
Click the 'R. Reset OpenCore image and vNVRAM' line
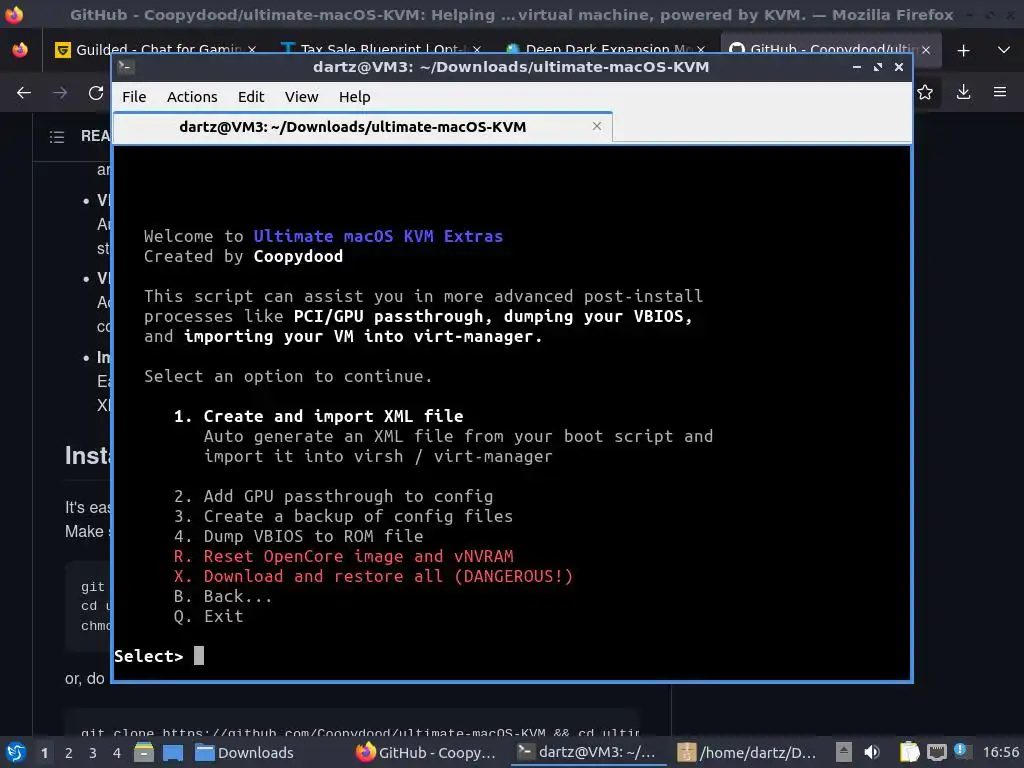344,556
